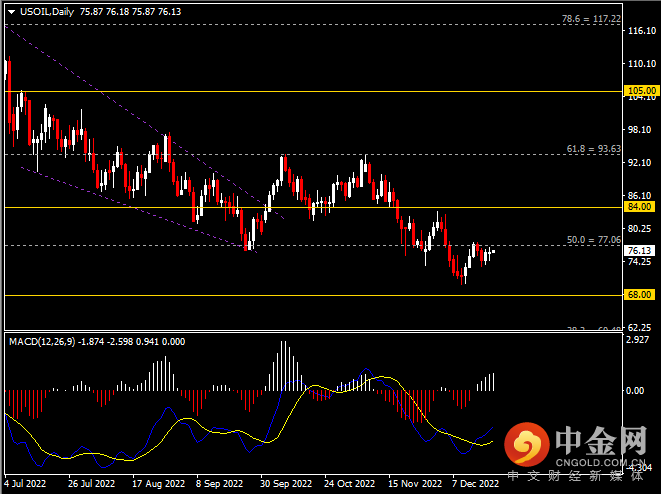Click the 7 Dec 2022 date label
The height and width of the screenshot is (494, 661).
476,484
